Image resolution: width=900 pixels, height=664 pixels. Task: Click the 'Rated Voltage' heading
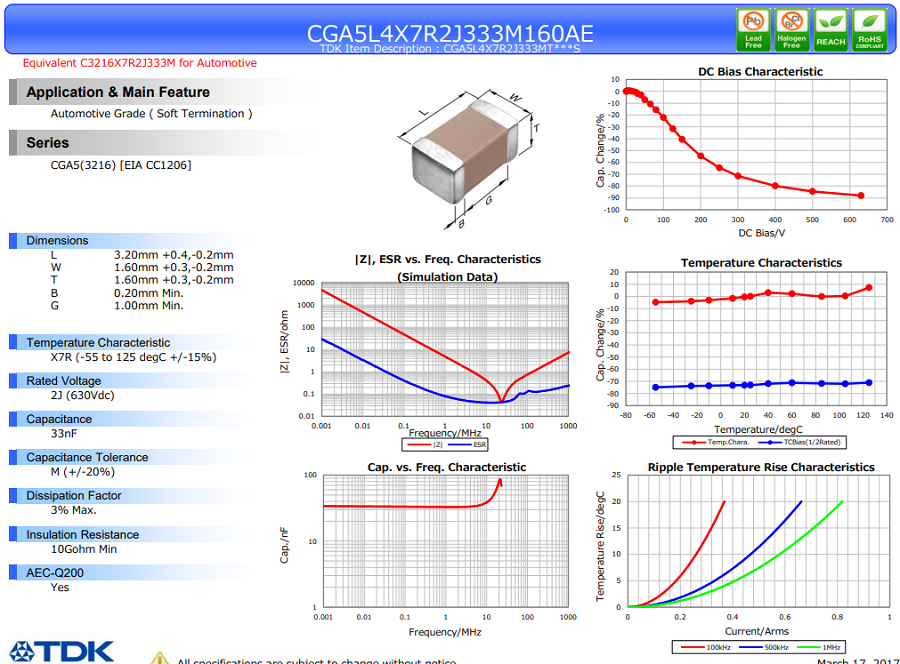[64, 381]
